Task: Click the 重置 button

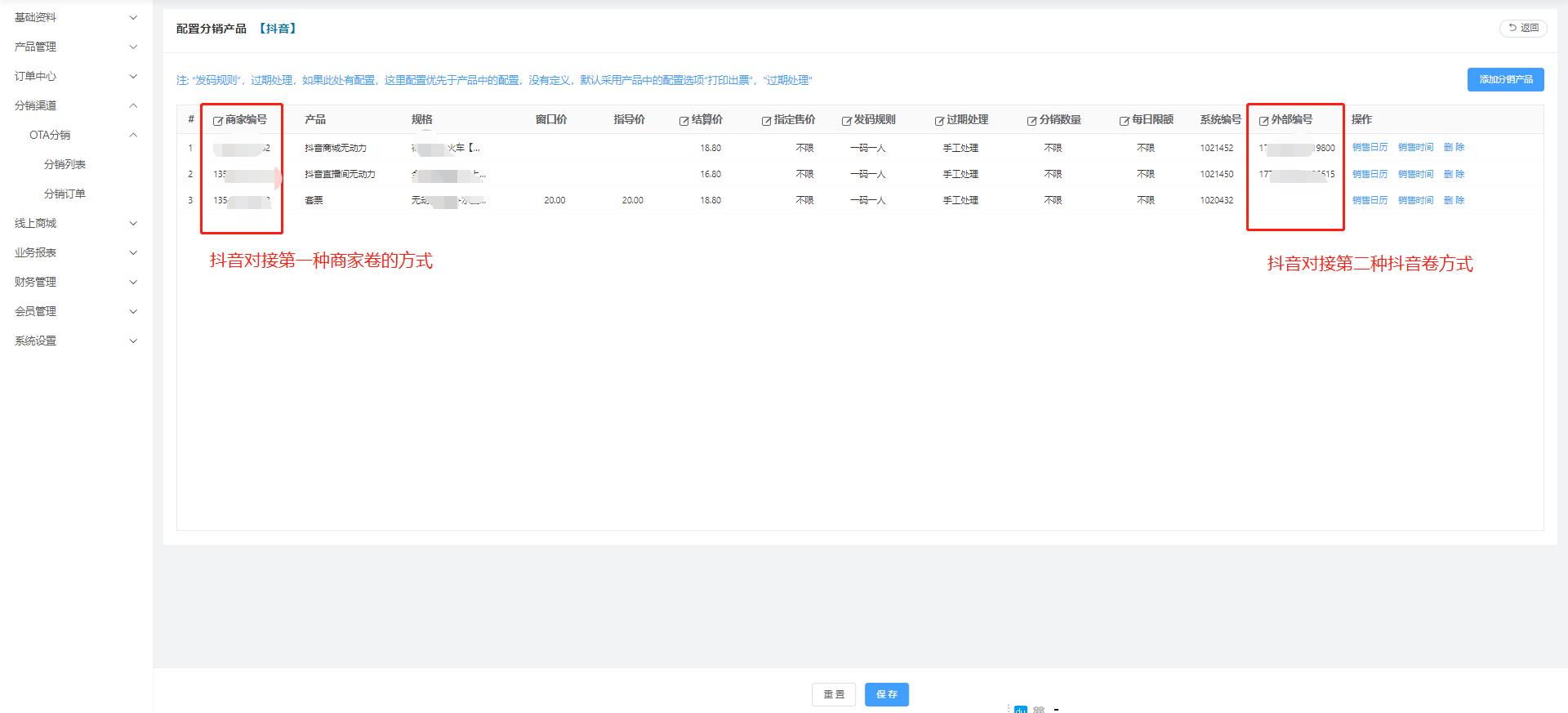Action: pos(833,694)
